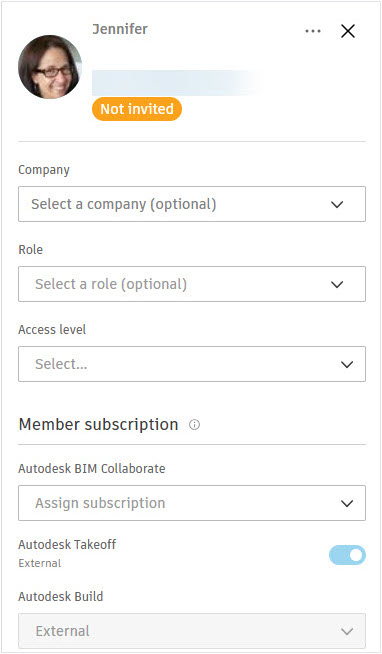
Task: Click the External text under Autodesk Takeoff
Action: click(40, 563)
